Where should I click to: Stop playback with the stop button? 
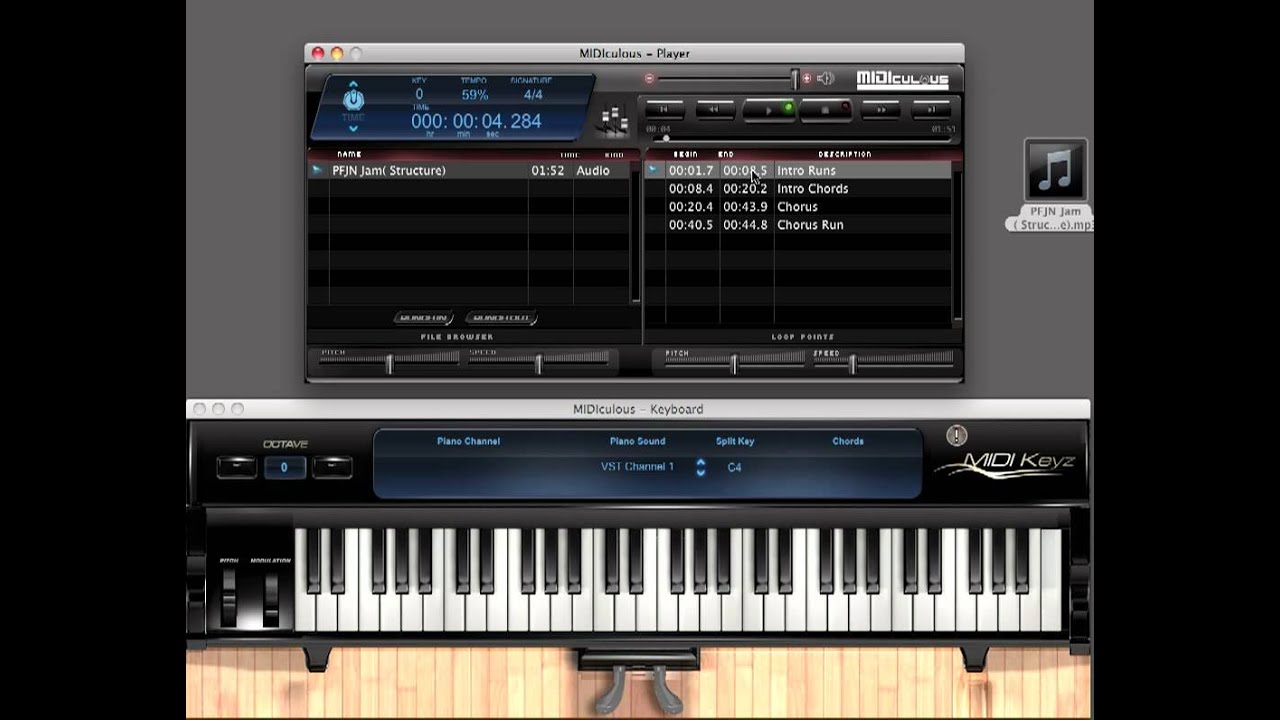point(825,110)
